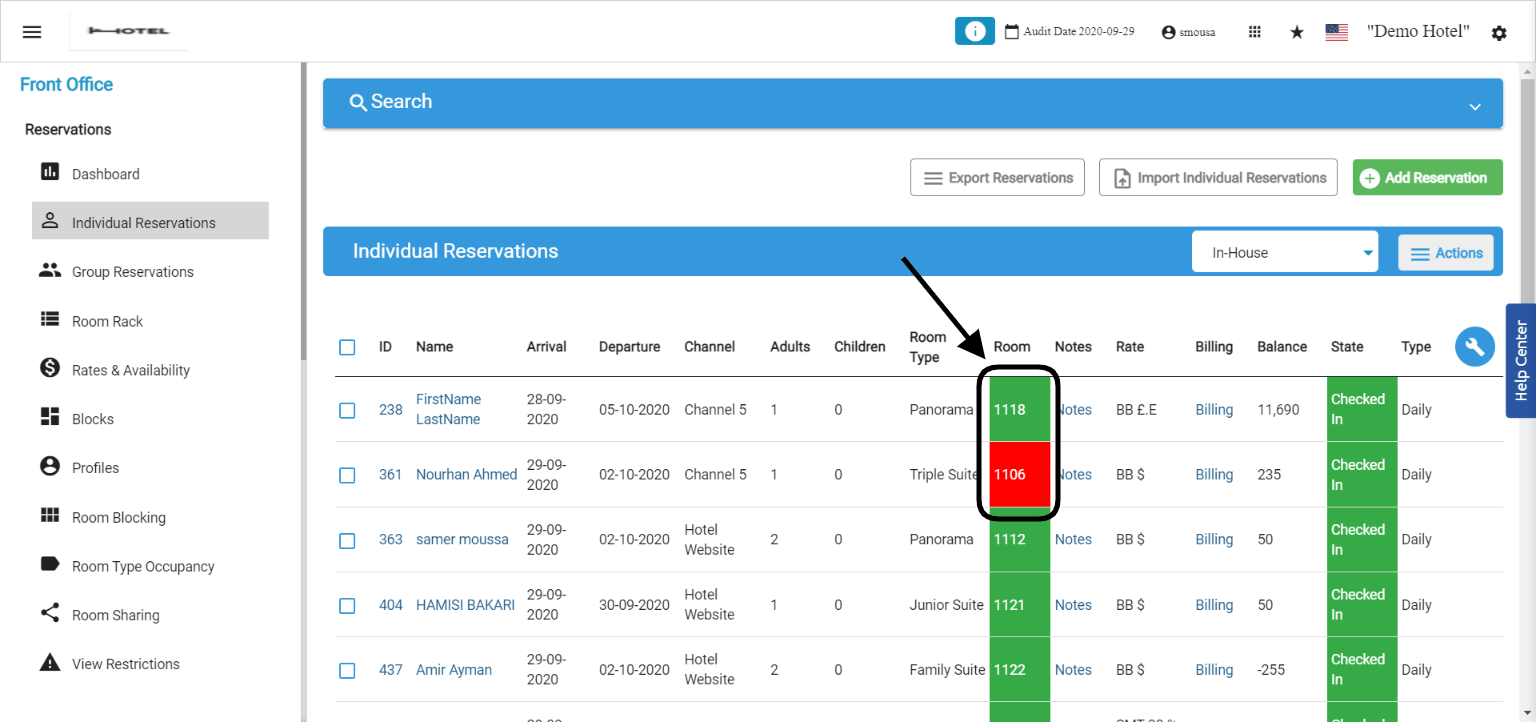Click the View Restrictions warning icon
Screen dimensions: 1536x722
pos(50,662)
